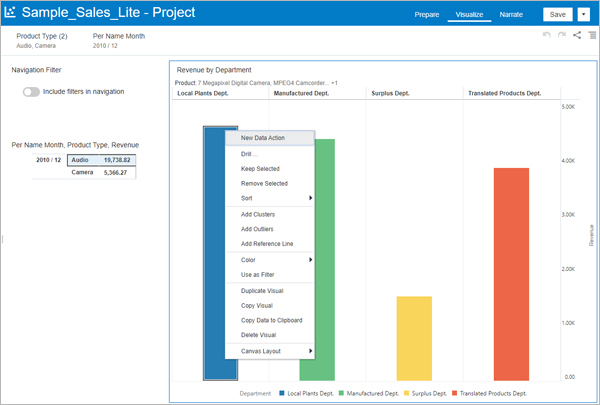Click the Revenue by Department title
Viewport: 600px width, 405px height.
214,70
